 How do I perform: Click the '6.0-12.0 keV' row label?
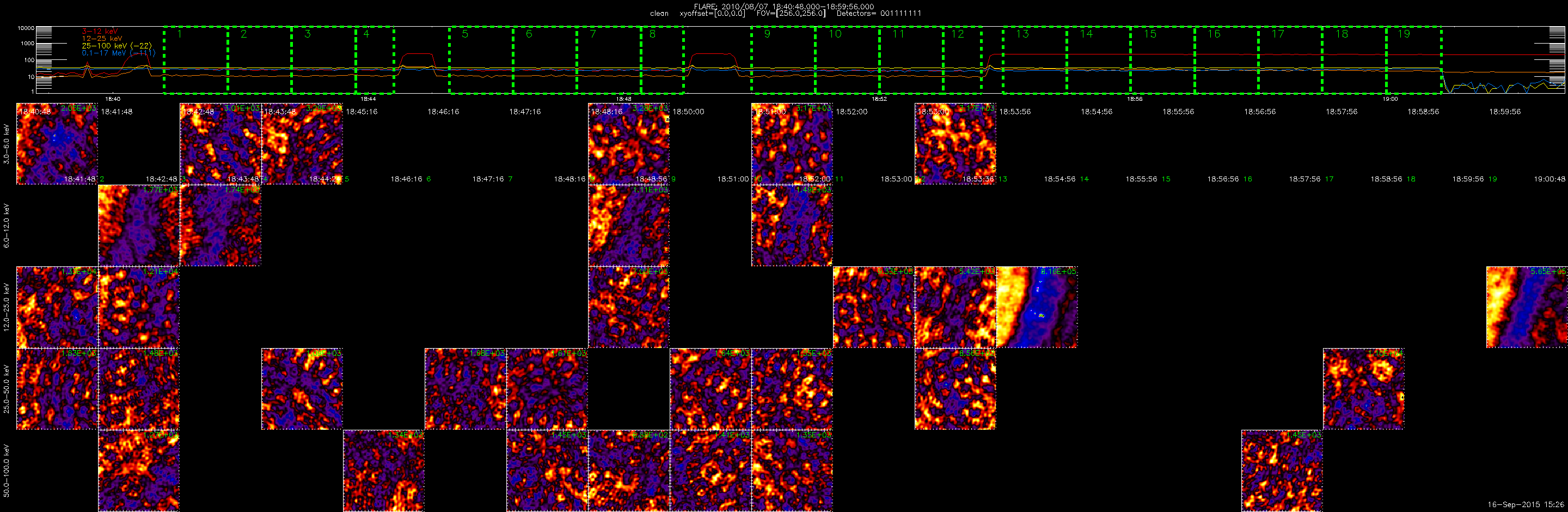click(7, 224)
